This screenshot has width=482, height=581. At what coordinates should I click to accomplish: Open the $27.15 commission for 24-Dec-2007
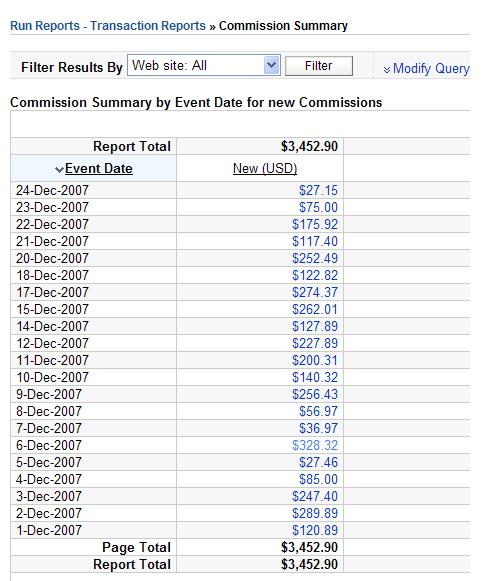pyautogui.click(x=318, y=190)
